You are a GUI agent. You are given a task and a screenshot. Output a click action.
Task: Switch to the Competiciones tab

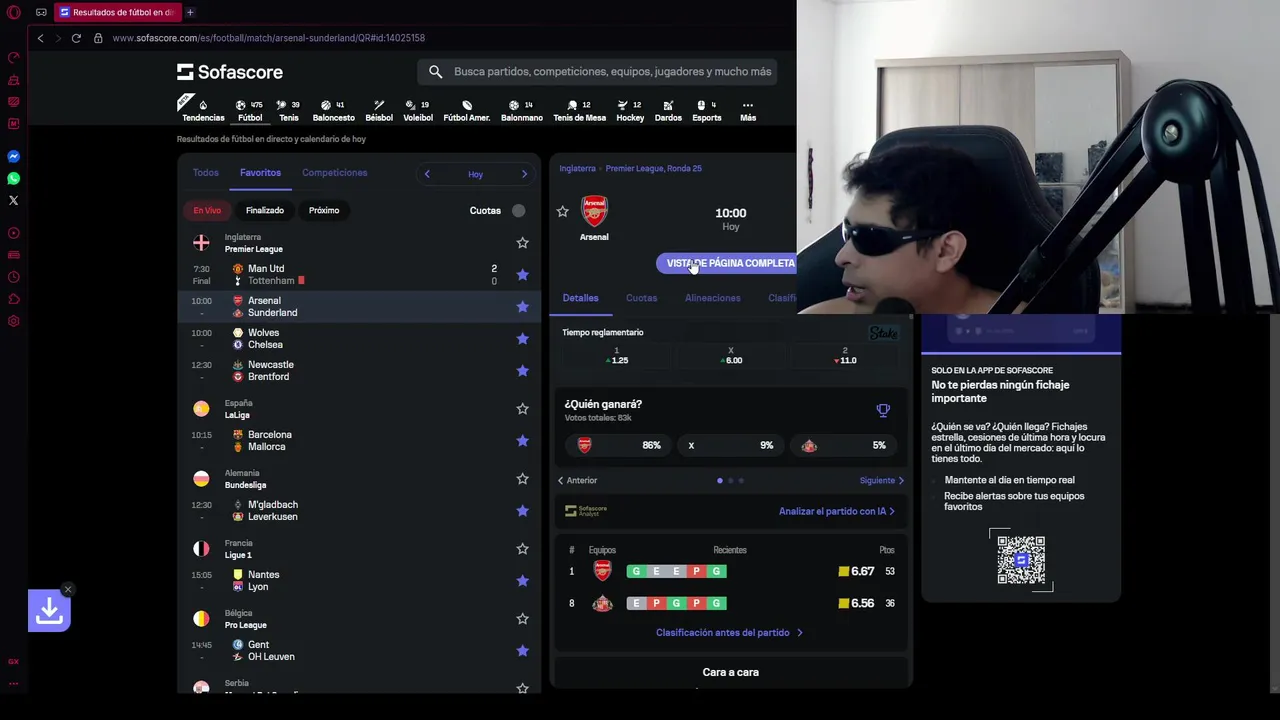(x=334, y=173)
